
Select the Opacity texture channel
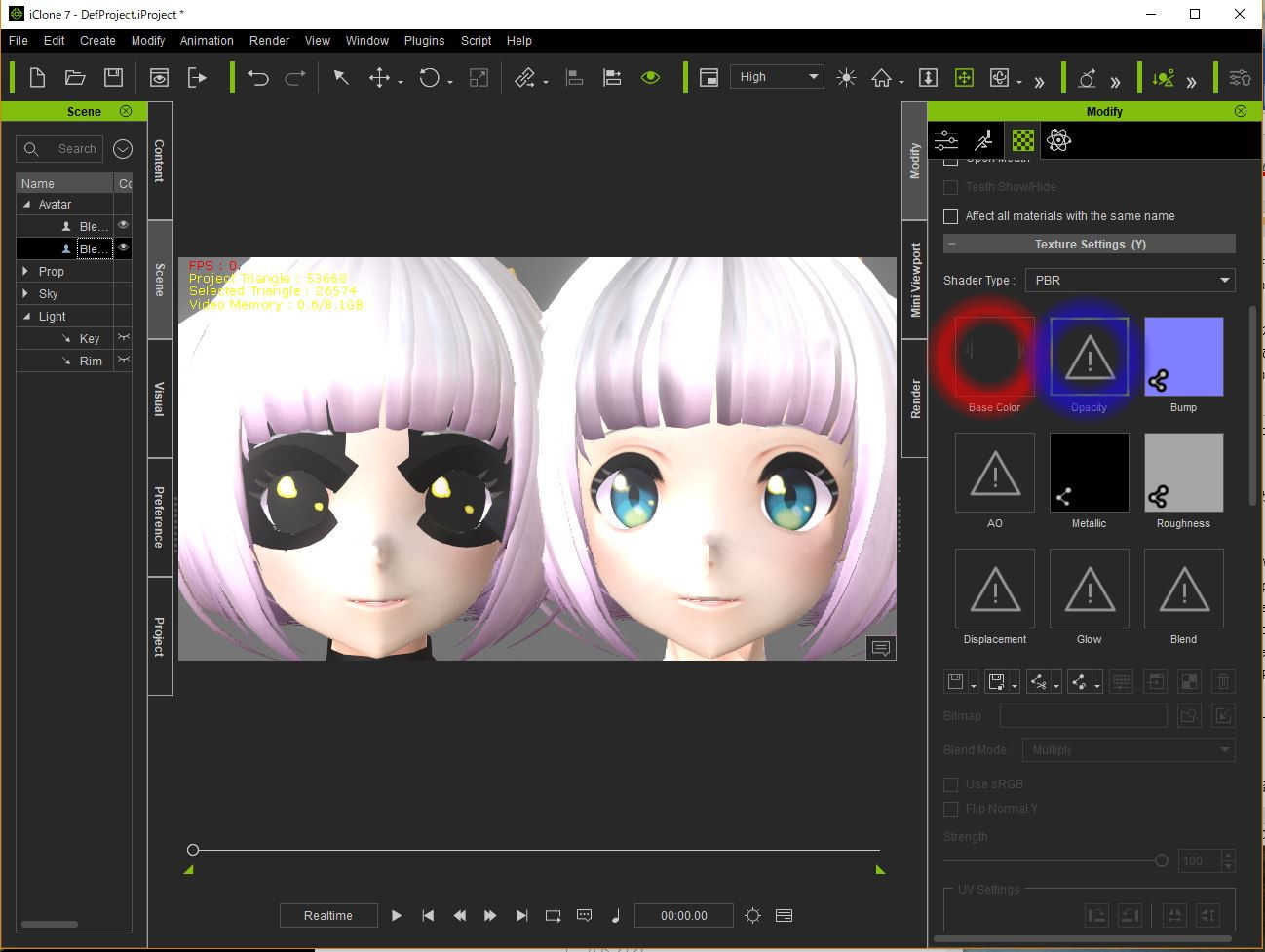coord(1090,357)
